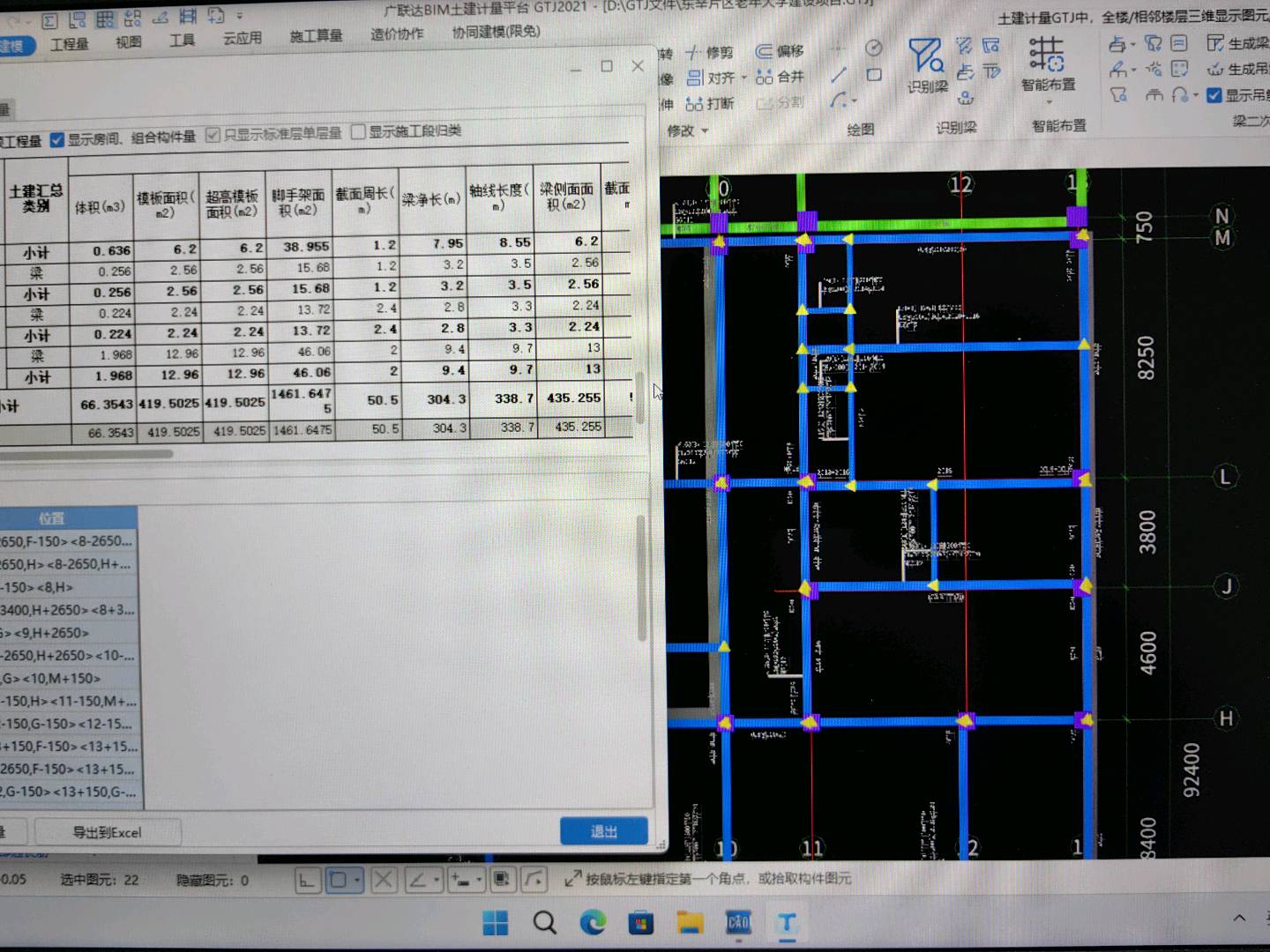This screenshot has width=1270, height=952.
Task: Click the 梁 row with volume 1.968
Action: click(317, 353)
